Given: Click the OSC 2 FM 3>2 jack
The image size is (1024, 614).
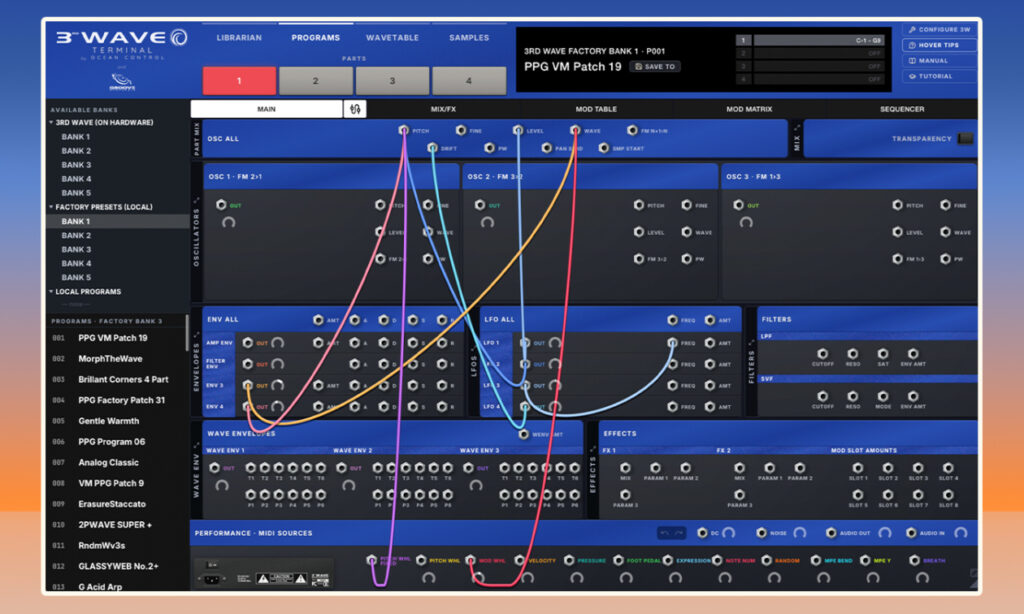Looking at the screenshot, I should point(639,259).
